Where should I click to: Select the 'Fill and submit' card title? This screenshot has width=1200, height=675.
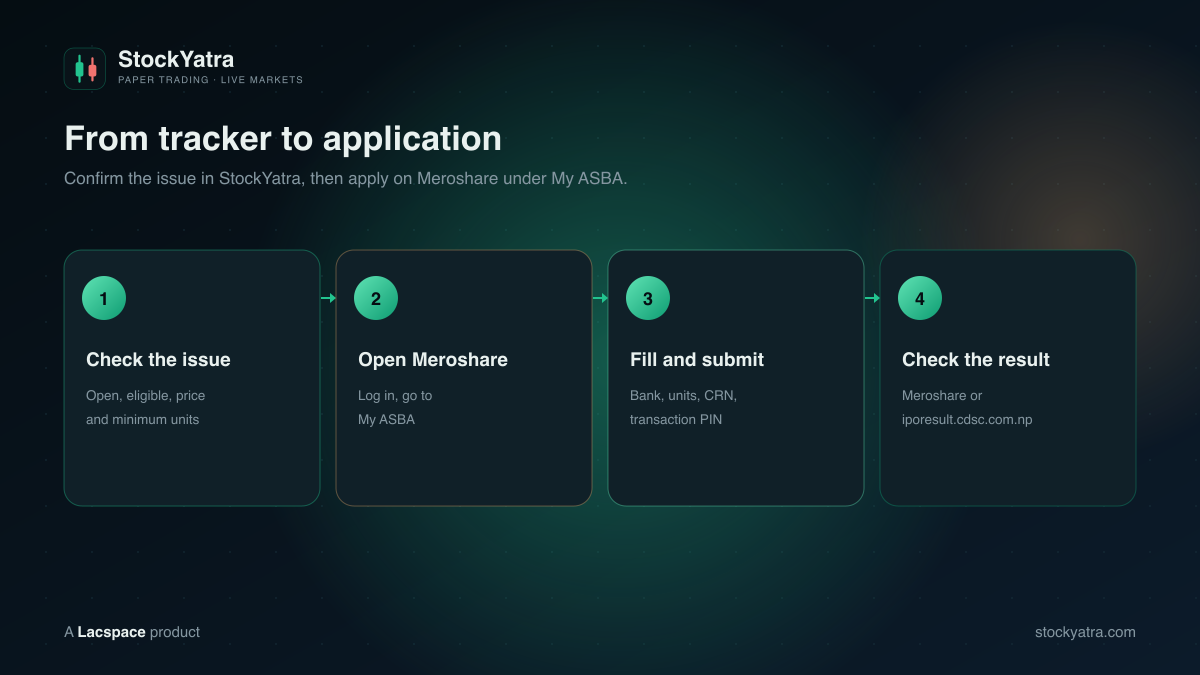click(697, 360)
